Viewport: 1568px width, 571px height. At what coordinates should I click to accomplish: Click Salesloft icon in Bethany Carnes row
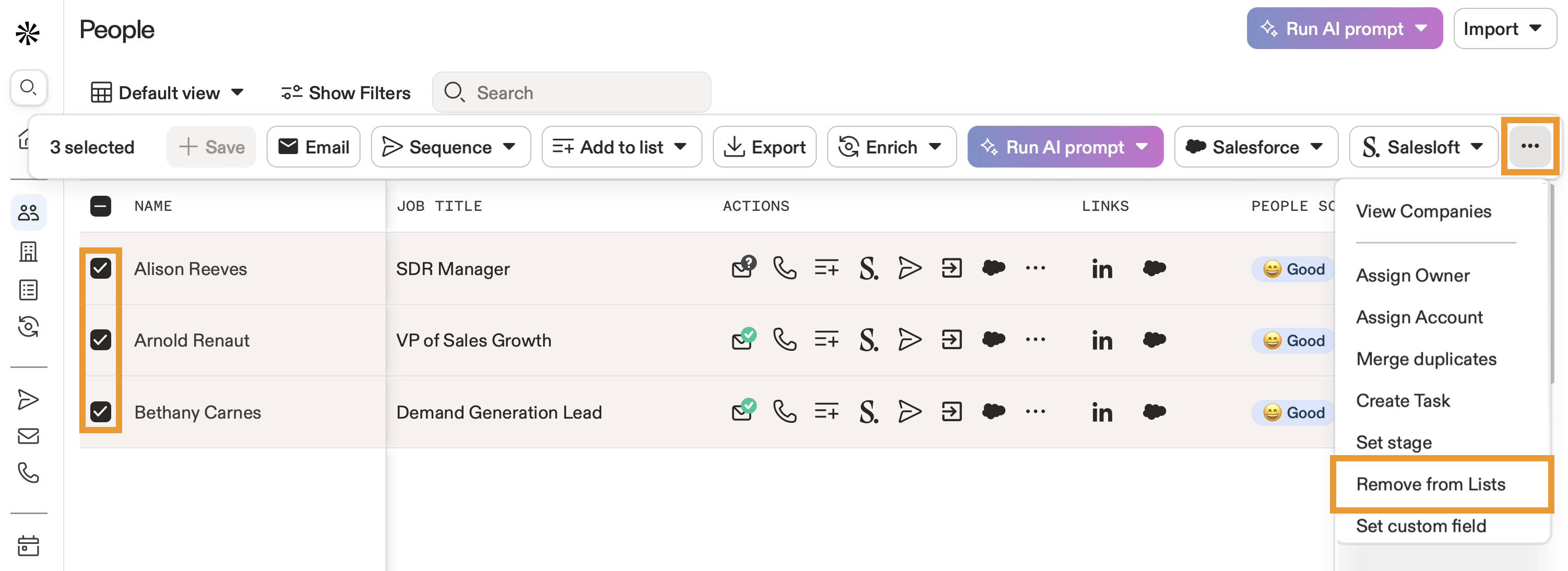click(868, 412)
